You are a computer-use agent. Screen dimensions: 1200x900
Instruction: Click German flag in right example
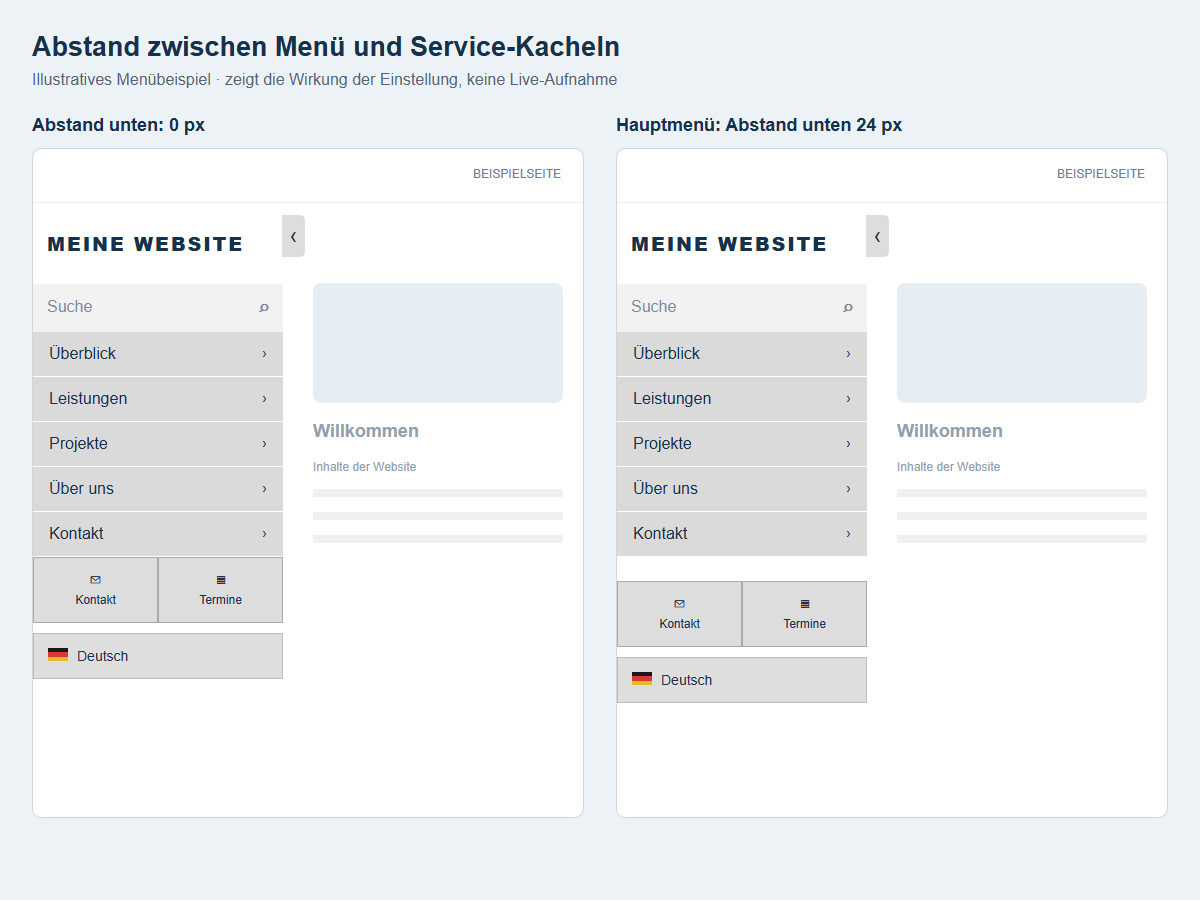click(x=642, y=679)
